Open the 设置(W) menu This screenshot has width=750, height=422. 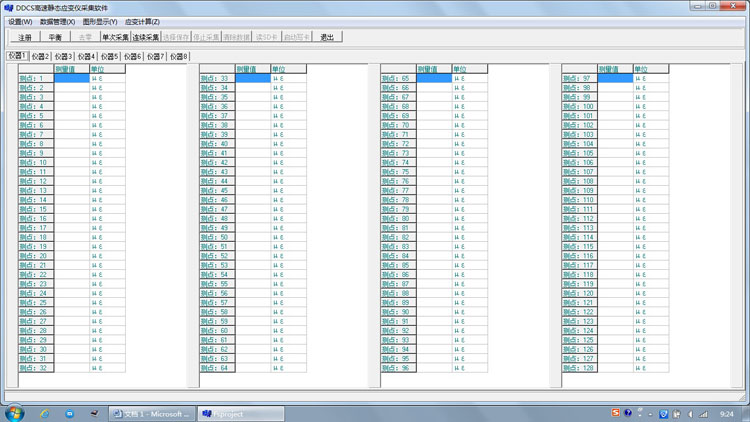20,21
